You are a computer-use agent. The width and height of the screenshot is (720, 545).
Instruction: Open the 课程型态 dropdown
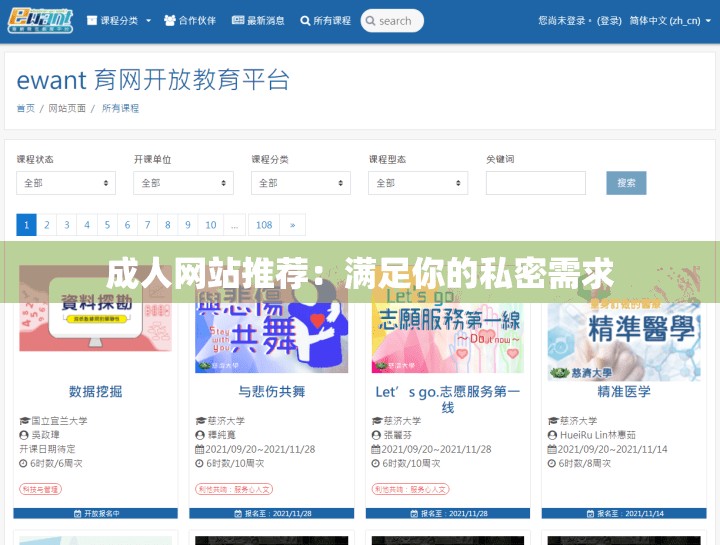pos(418,183)
